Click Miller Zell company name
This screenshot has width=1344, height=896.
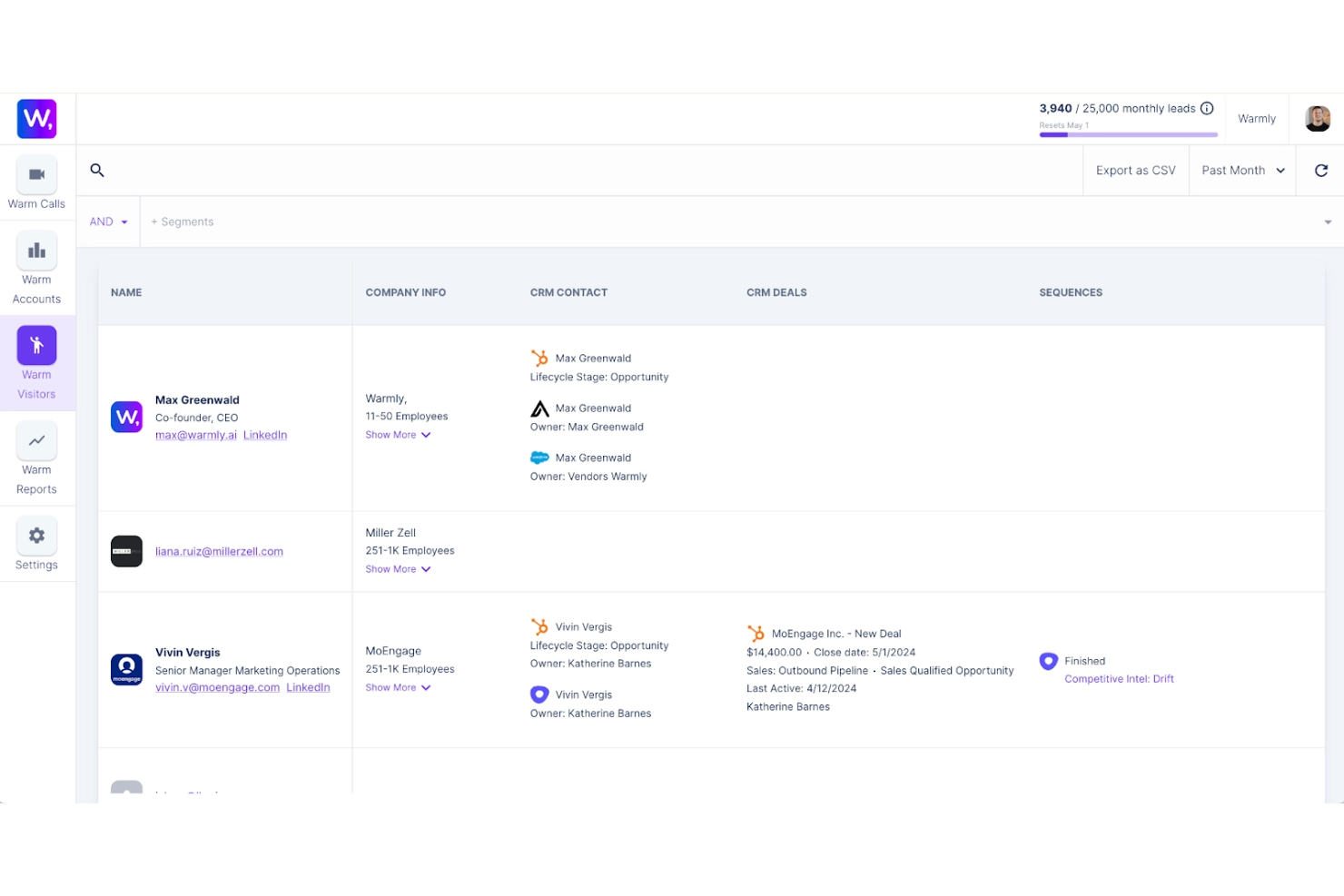pos(390,533)
